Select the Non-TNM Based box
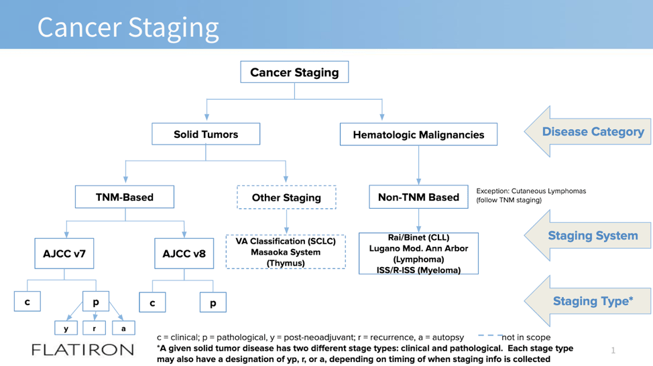 click(419, 197)
